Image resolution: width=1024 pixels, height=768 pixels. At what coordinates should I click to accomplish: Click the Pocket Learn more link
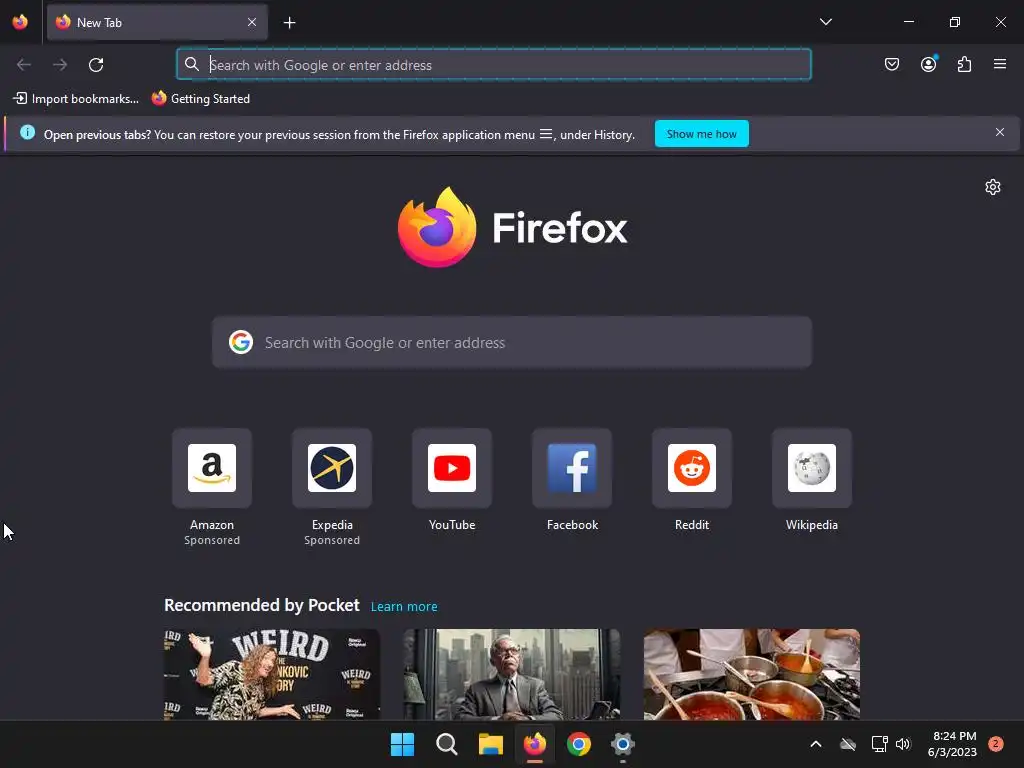click(x=404, y=607)
